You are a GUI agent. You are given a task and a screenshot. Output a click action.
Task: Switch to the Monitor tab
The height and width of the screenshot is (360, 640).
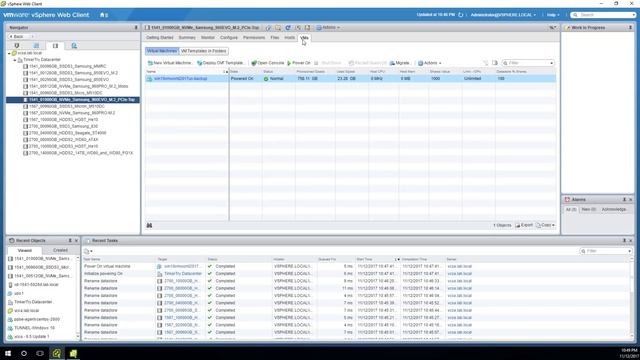pos(207,38)
